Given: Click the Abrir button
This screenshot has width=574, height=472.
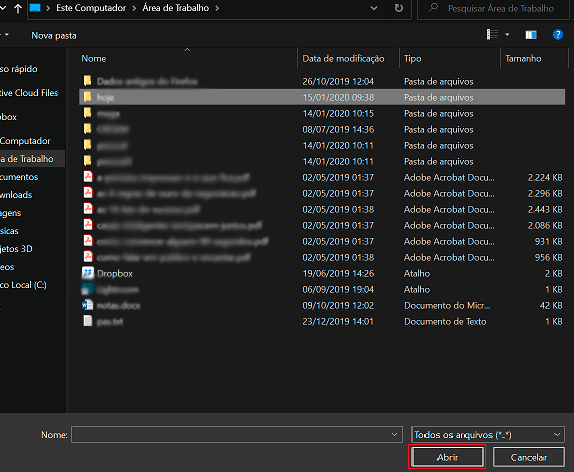Looking at the screenshot, I should click(x=447, y=457).
